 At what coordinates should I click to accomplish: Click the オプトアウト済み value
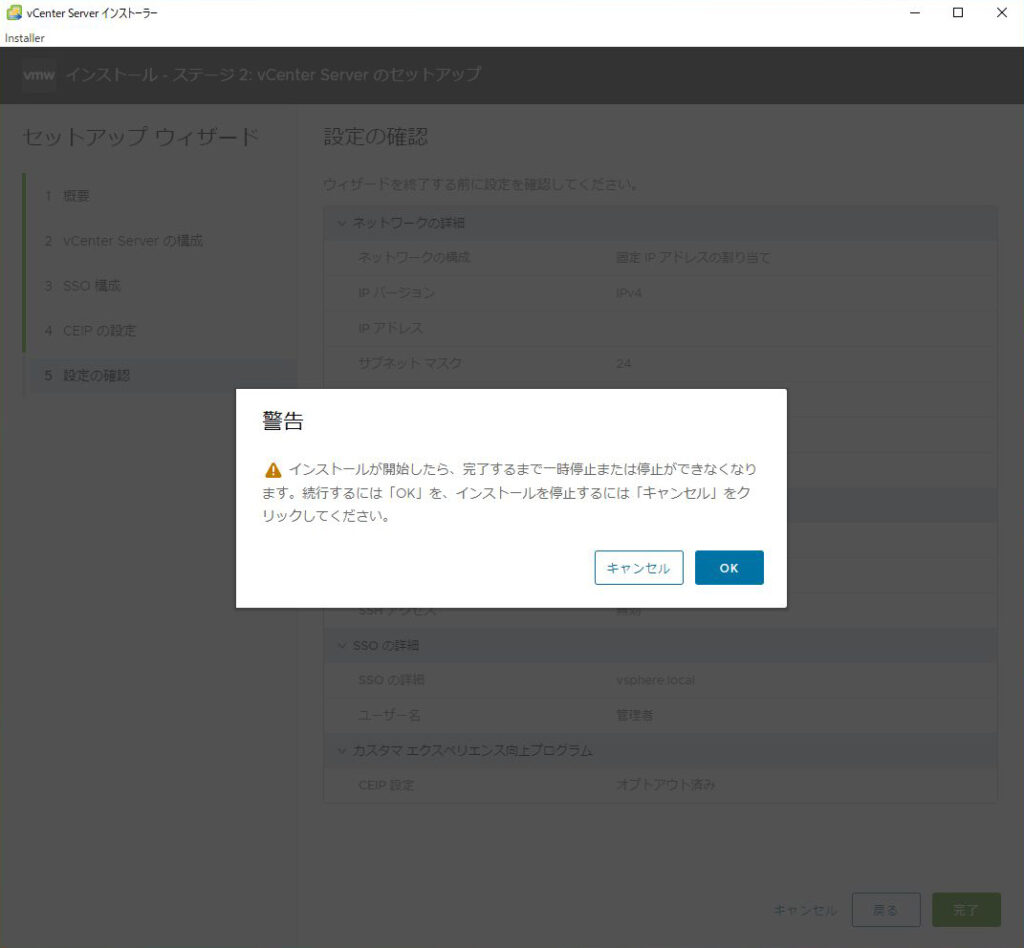(665, 785)
